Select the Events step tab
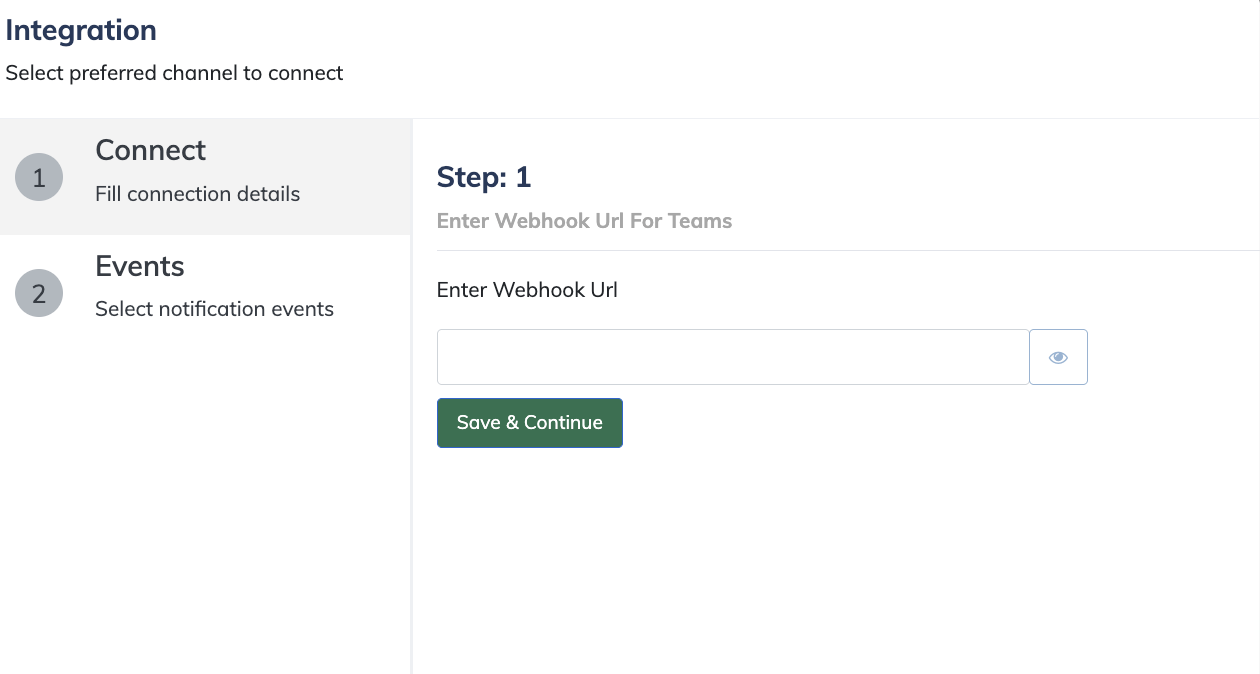 click(x=205, y=293)
